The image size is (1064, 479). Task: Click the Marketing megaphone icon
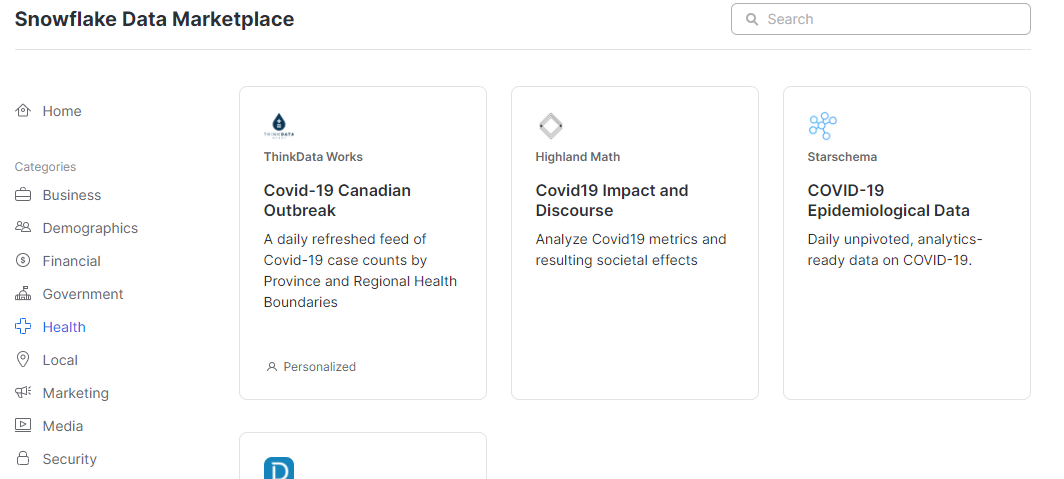point(23,393)
